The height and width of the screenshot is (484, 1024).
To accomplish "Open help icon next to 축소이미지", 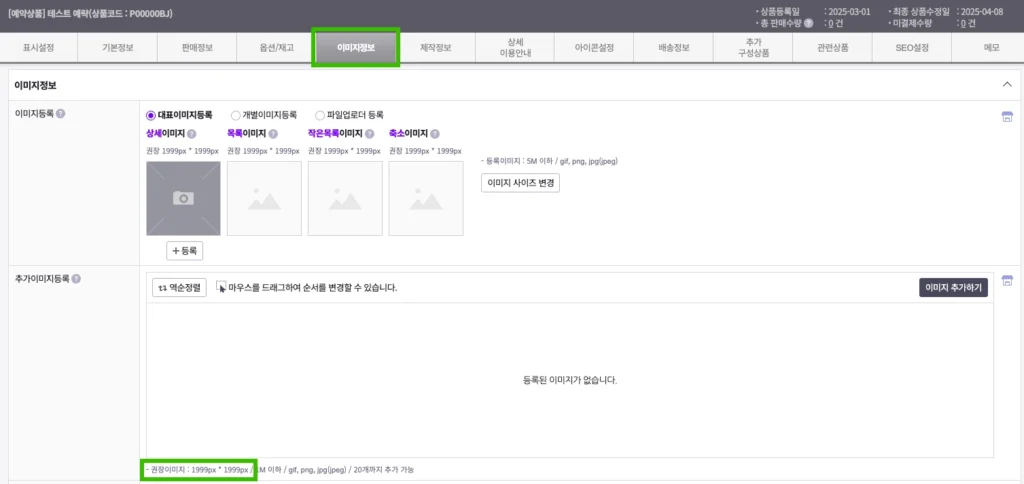I will 434,134.
